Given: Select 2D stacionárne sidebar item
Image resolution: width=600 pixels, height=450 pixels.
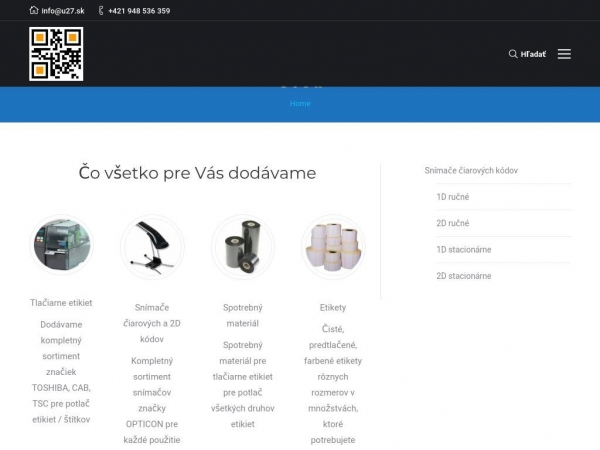Looking at the screenshot, I should [x=463, y=275].
